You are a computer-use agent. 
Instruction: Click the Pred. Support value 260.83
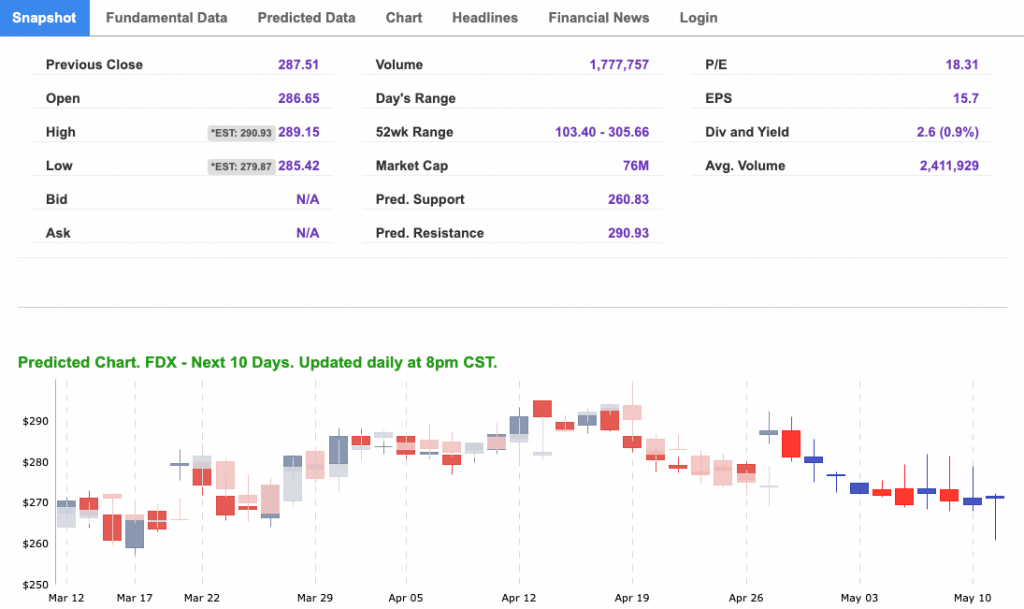point(628,199)
